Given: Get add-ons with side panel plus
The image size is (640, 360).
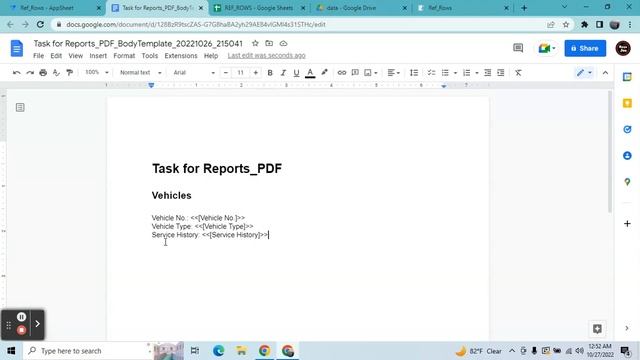Looking at the screenshot, I should (627, 224).
